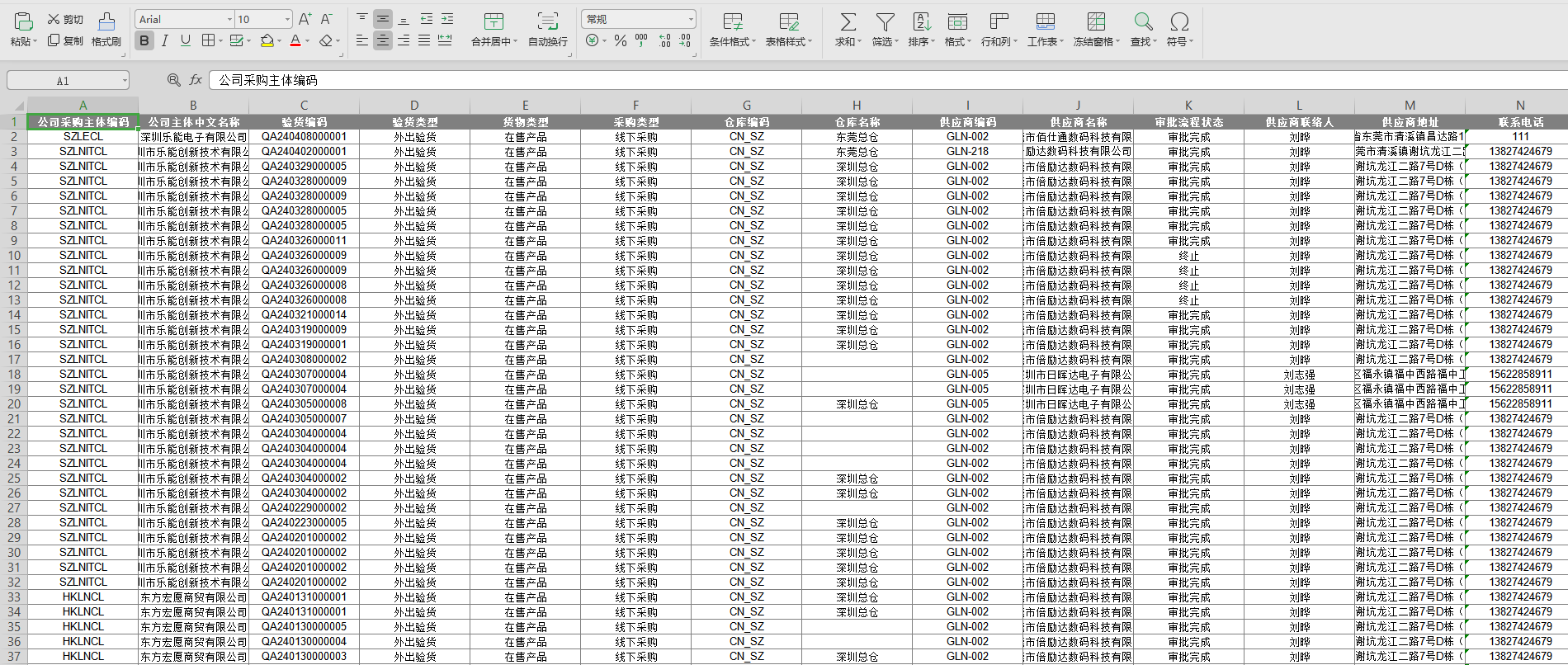
Task: Click the Cut (剪切) scissors icon
Action: (54, 19)
